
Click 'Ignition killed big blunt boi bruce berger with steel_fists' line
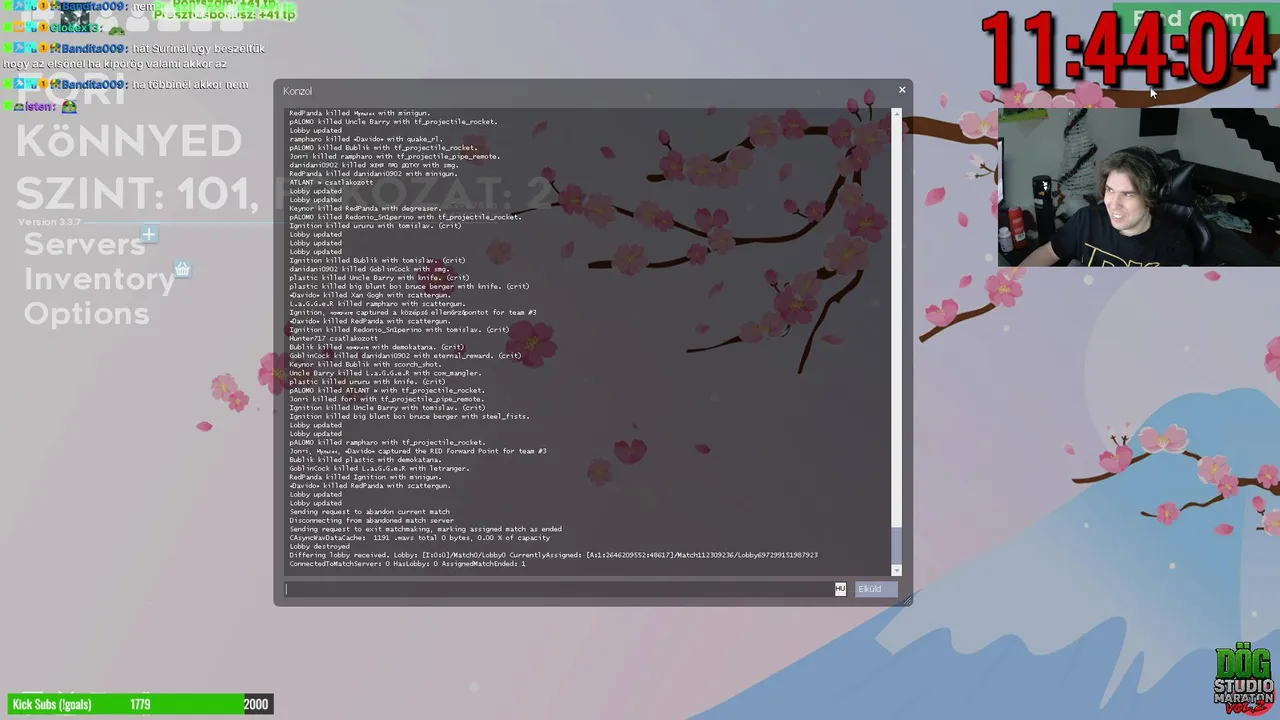point(409,416)
